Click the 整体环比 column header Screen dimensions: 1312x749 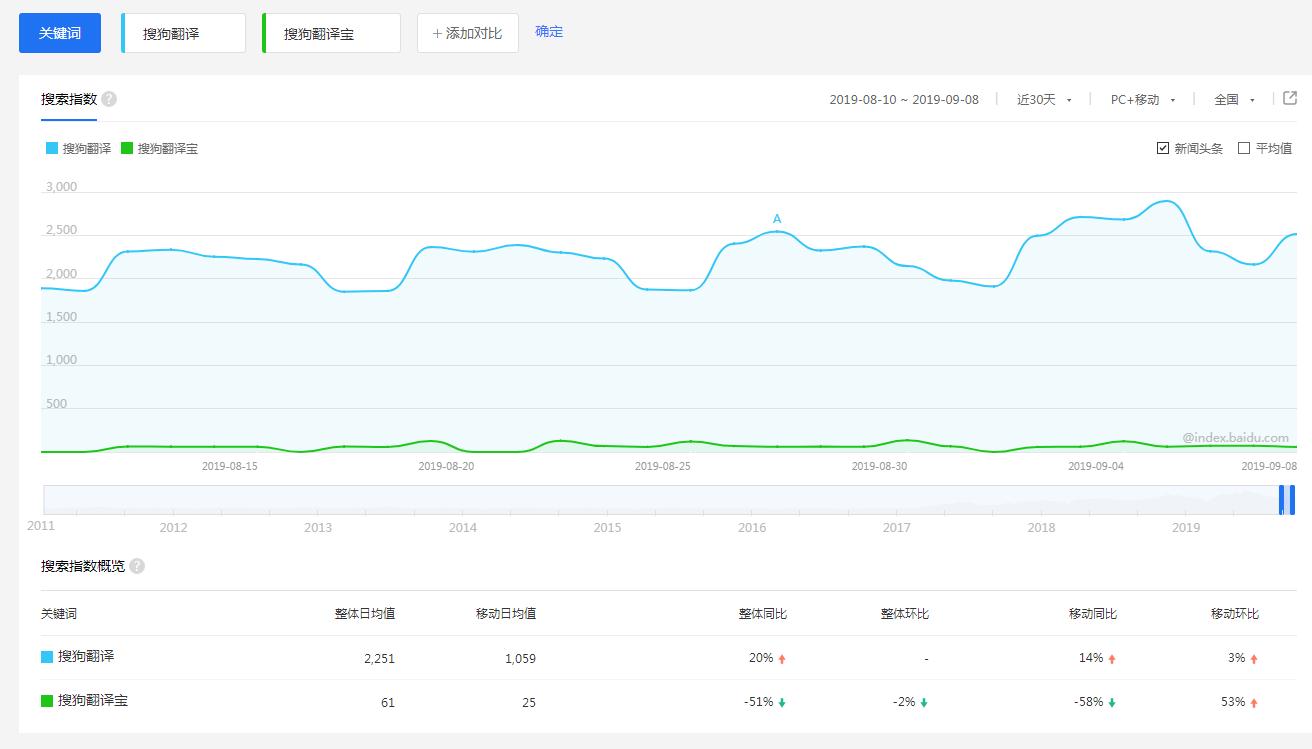905,613
